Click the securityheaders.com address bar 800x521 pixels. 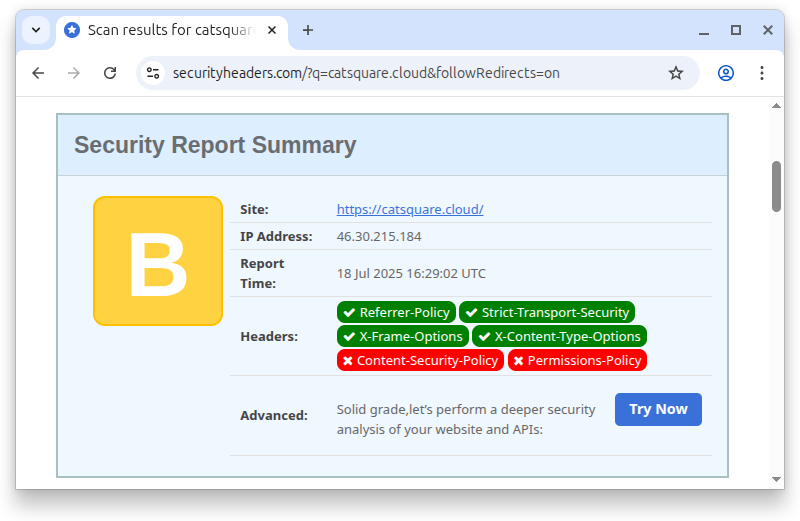pyautogui.click(x=400, y=73)
